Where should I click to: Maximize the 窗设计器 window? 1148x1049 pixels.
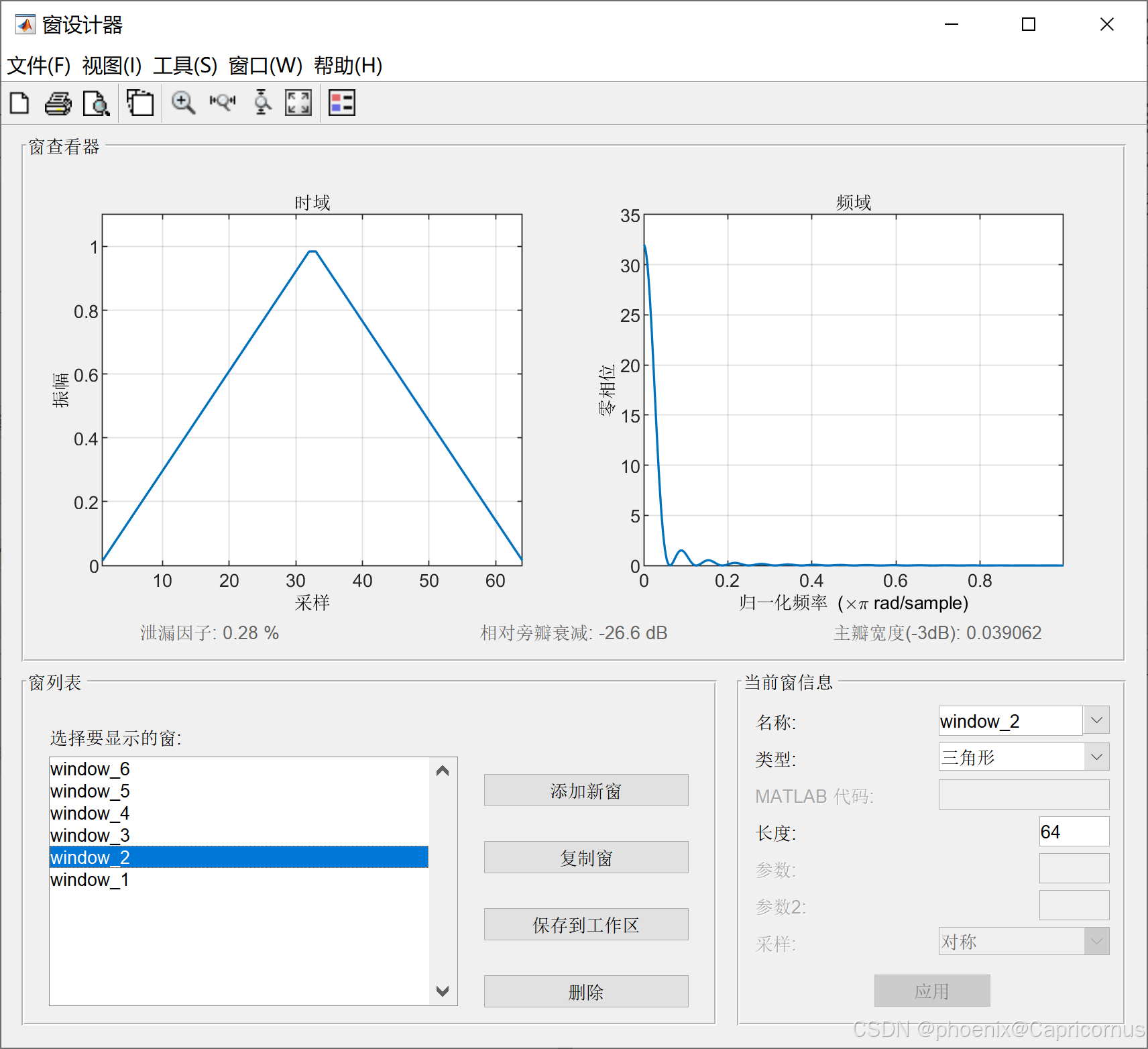[x=1029, y=25]
